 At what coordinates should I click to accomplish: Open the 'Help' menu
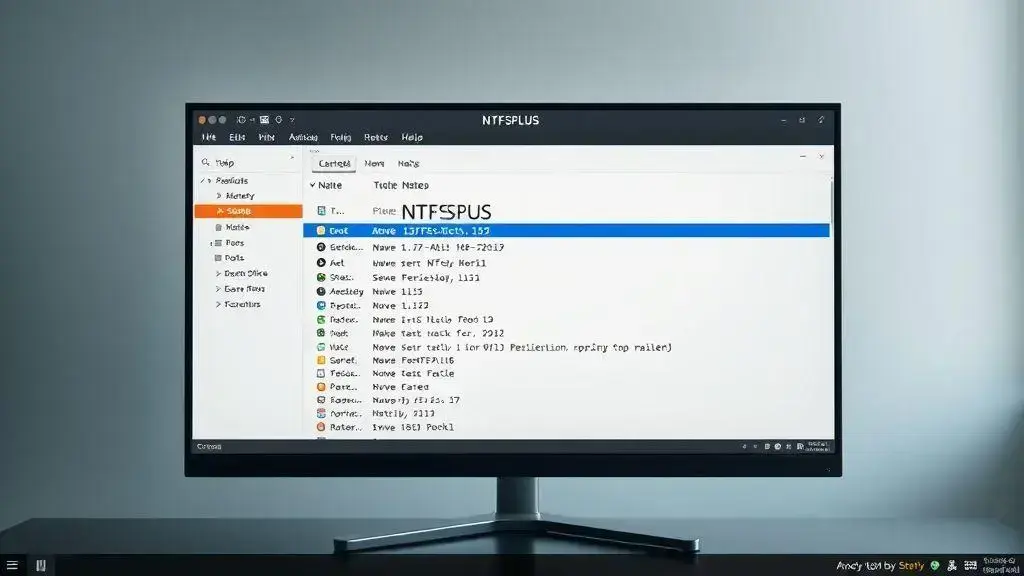click(x=412, y=137)
